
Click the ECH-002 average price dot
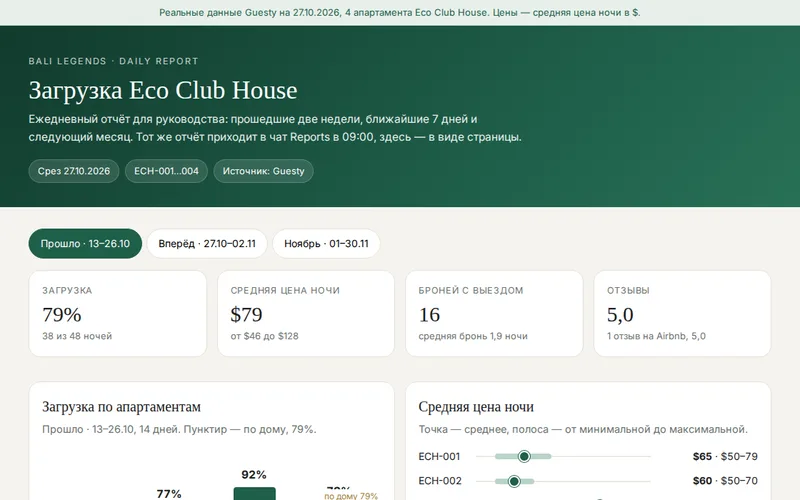pos(514,481)
